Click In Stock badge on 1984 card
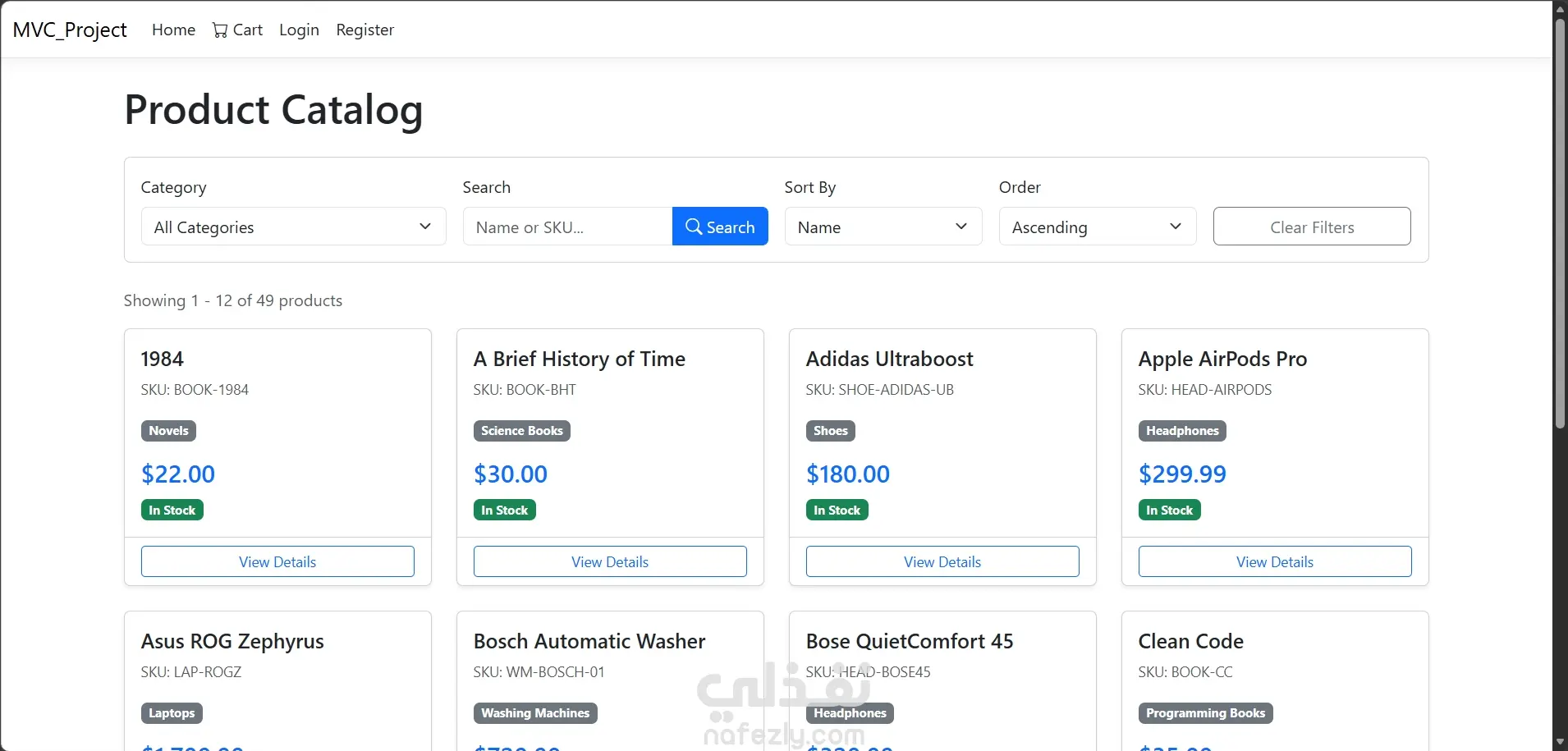The image size is (1568, 751). [172, 511]
